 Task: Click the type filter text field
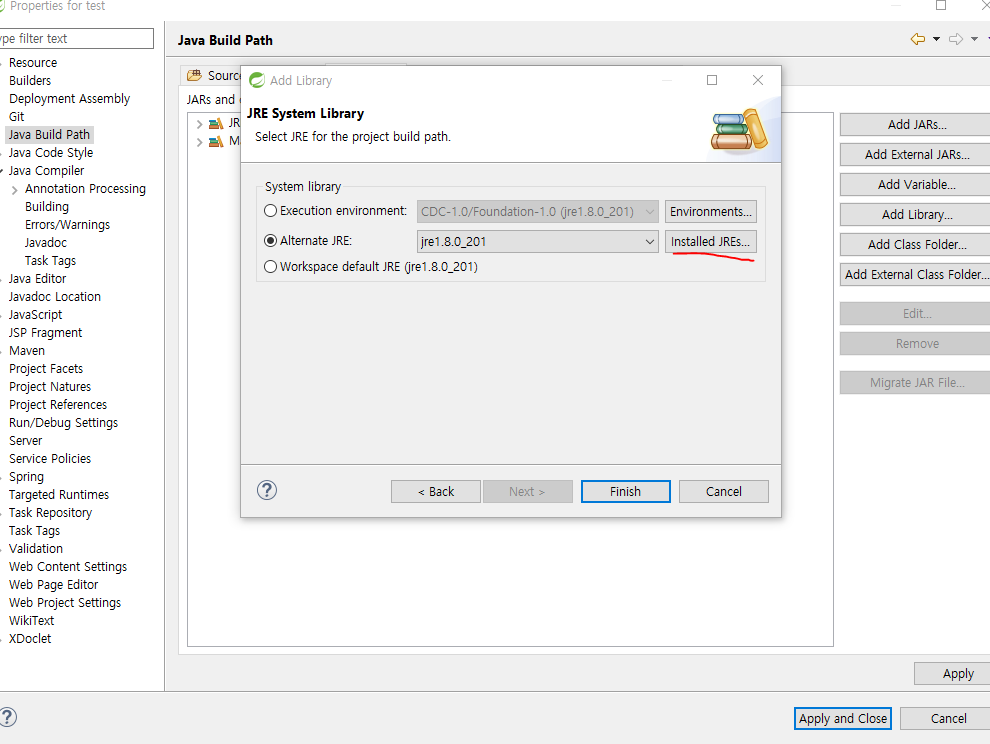coord(76,39)
